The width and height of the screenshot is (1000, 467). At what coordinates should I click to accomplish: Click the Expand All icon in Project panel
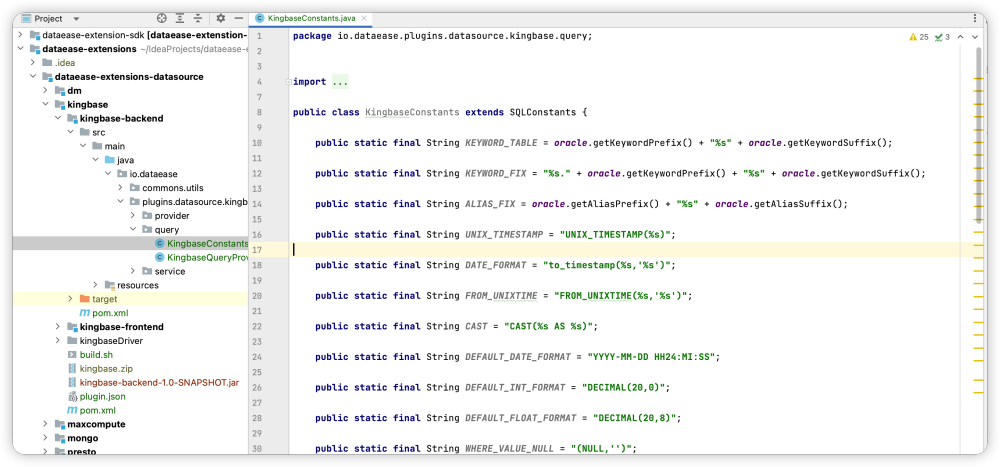coord(180,19)
